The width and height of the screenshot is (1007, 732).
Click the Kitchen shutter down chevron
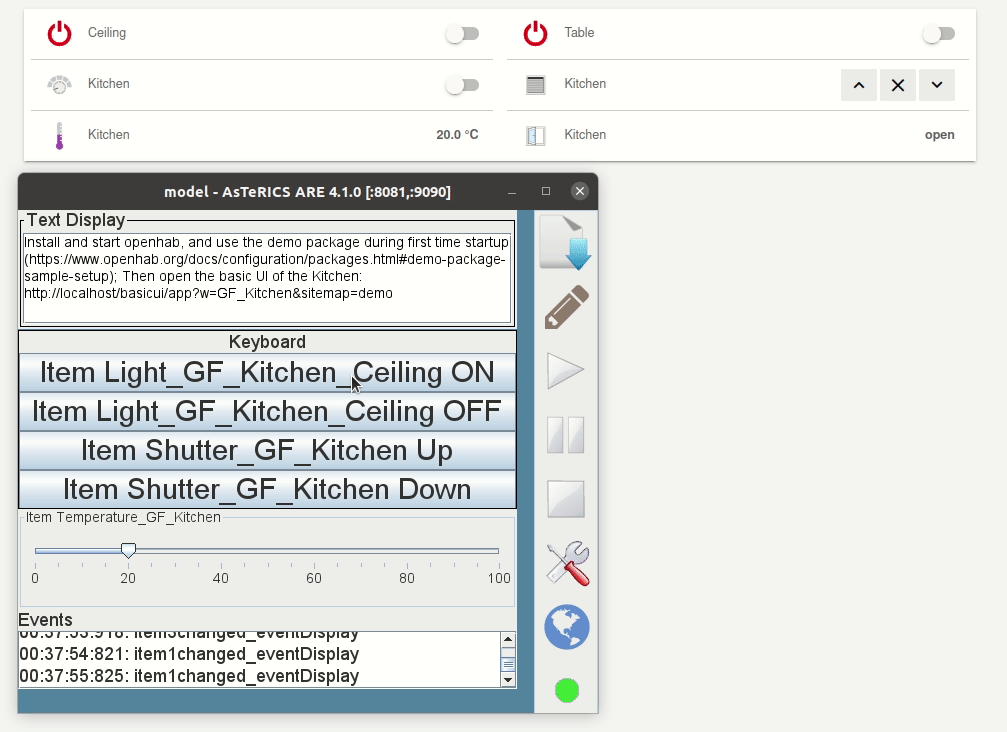[936, 85]
